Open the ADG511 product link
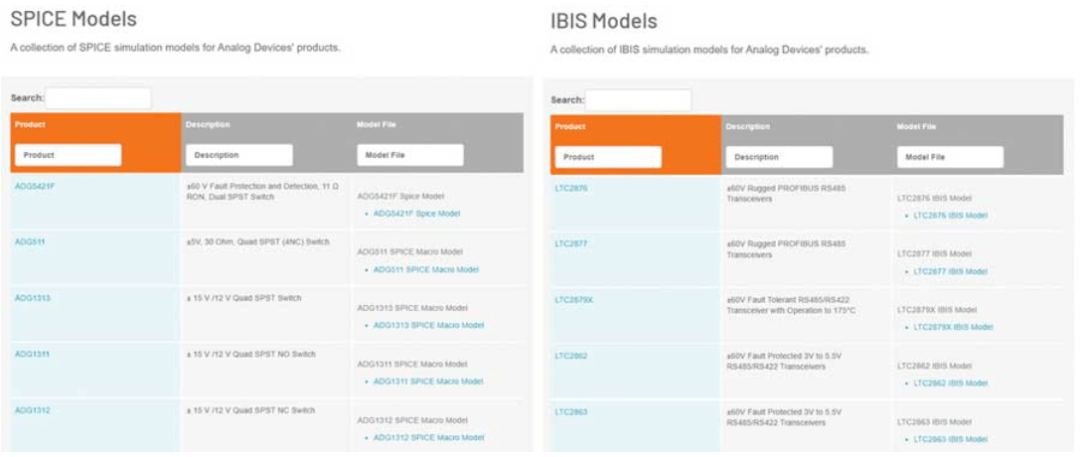The width and height of the screenshot is (1080, 457). click(30, 242)
